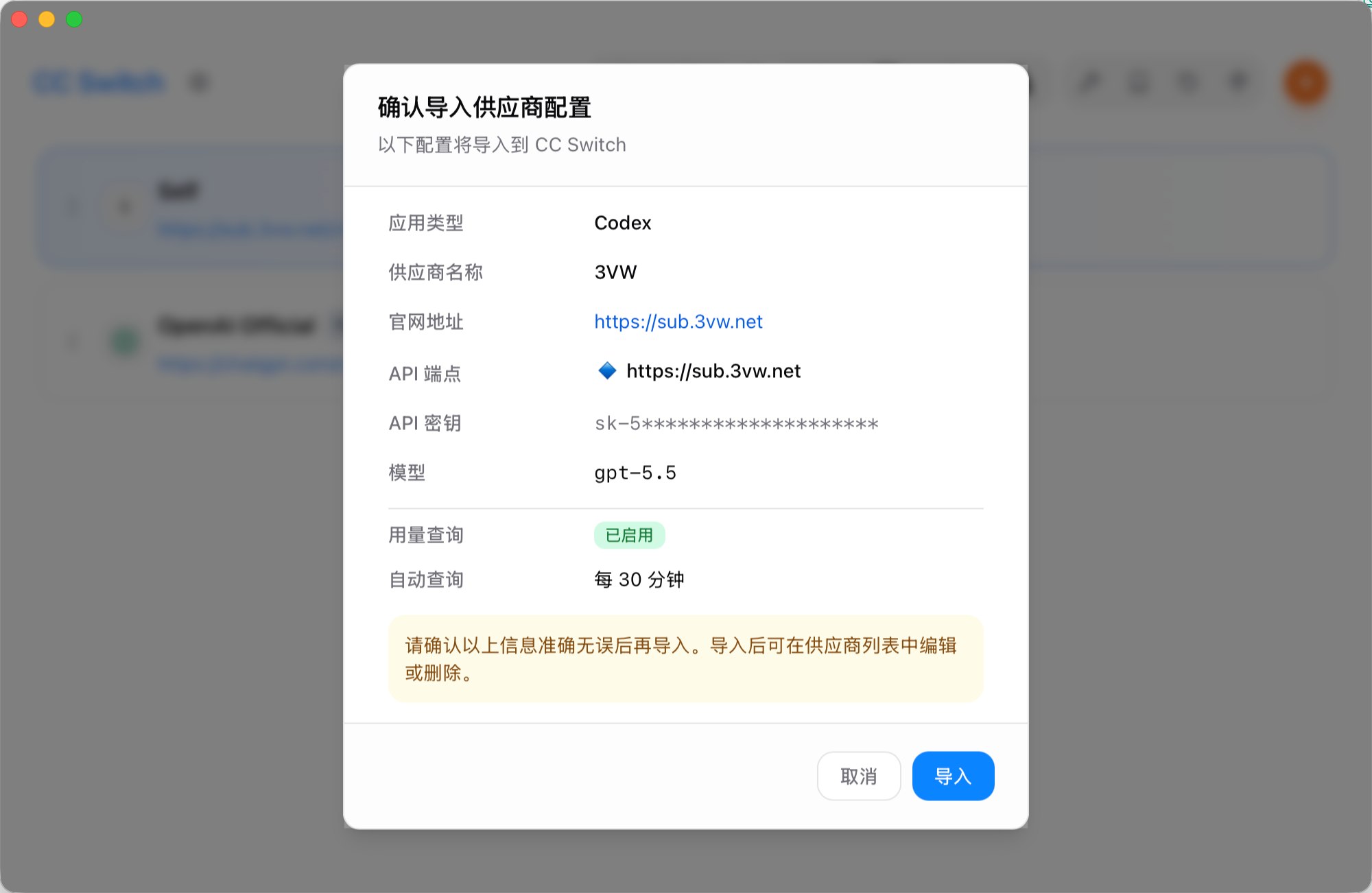The image size is (1372, 893).
Task: Click the app type value Codex
Action: click(x=622, y=223)
